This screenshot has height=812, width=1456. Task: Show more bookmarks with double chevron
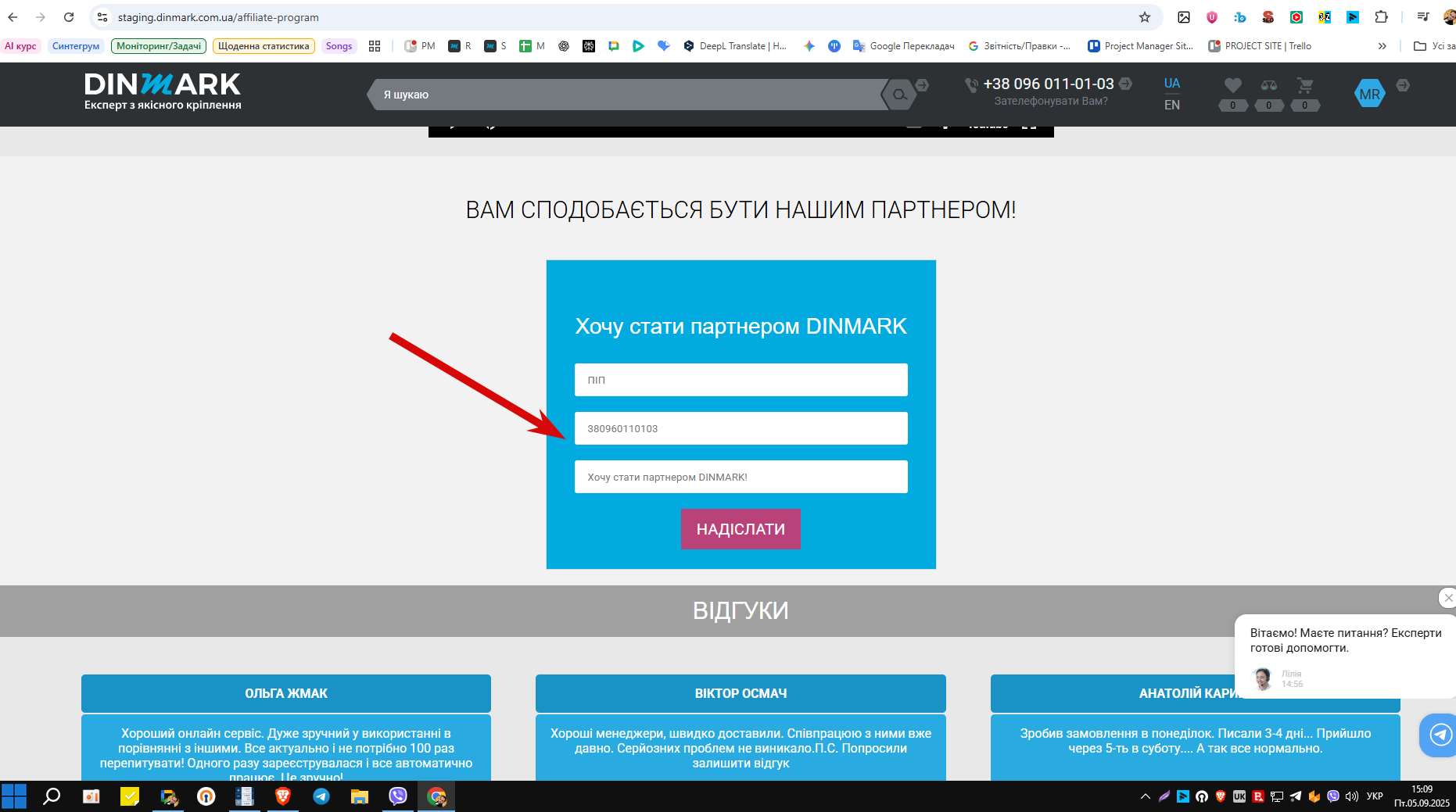tap(1382, 46)
